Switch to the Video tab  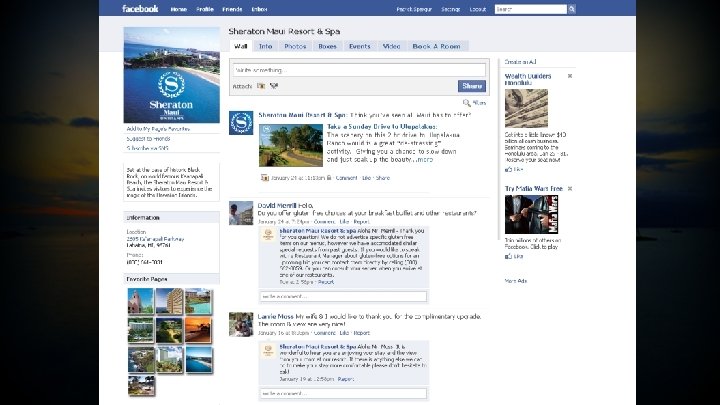(392, 46)
